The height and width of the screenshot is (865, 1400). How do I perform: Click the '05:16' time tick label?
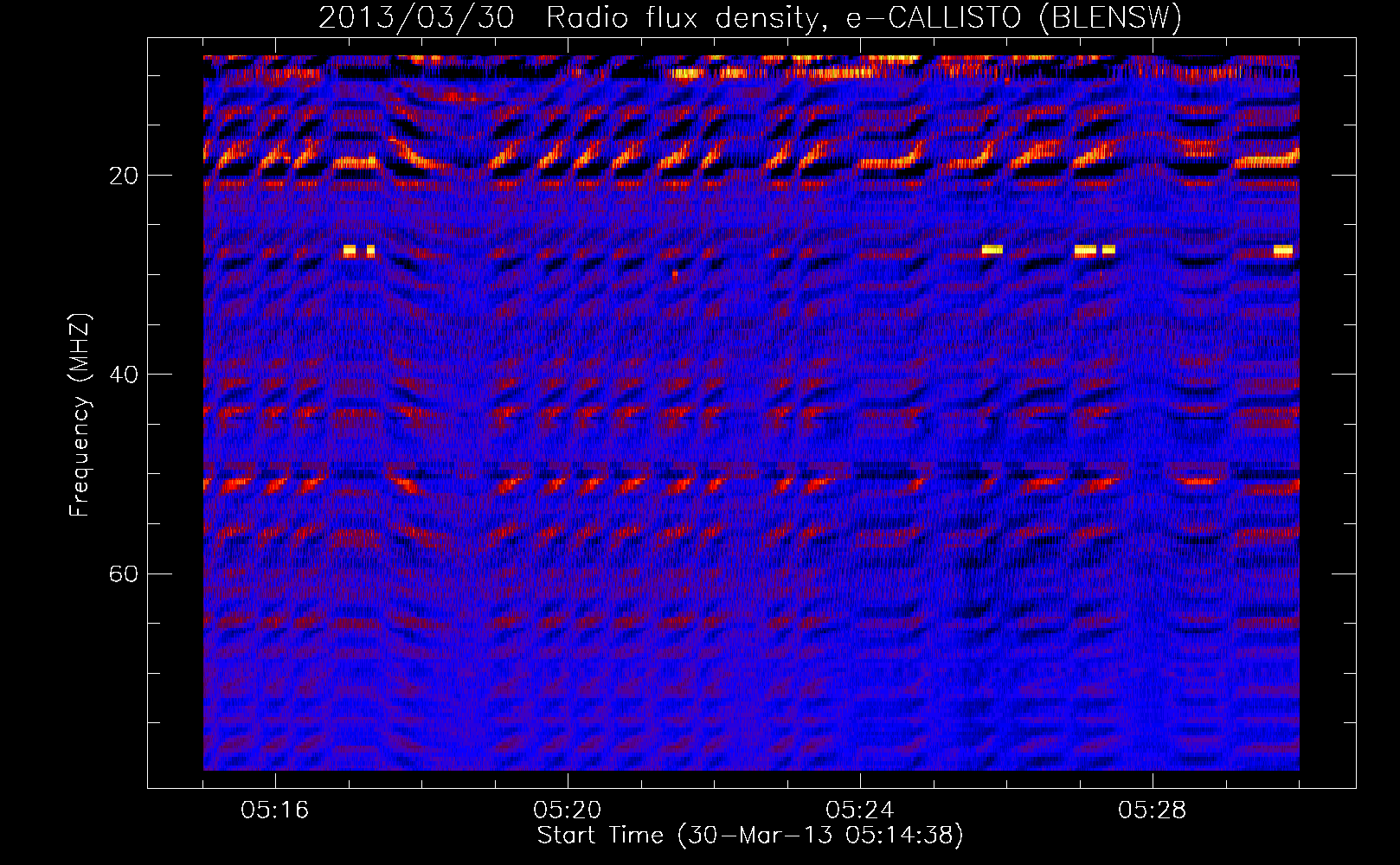click(x=275, y=811)
